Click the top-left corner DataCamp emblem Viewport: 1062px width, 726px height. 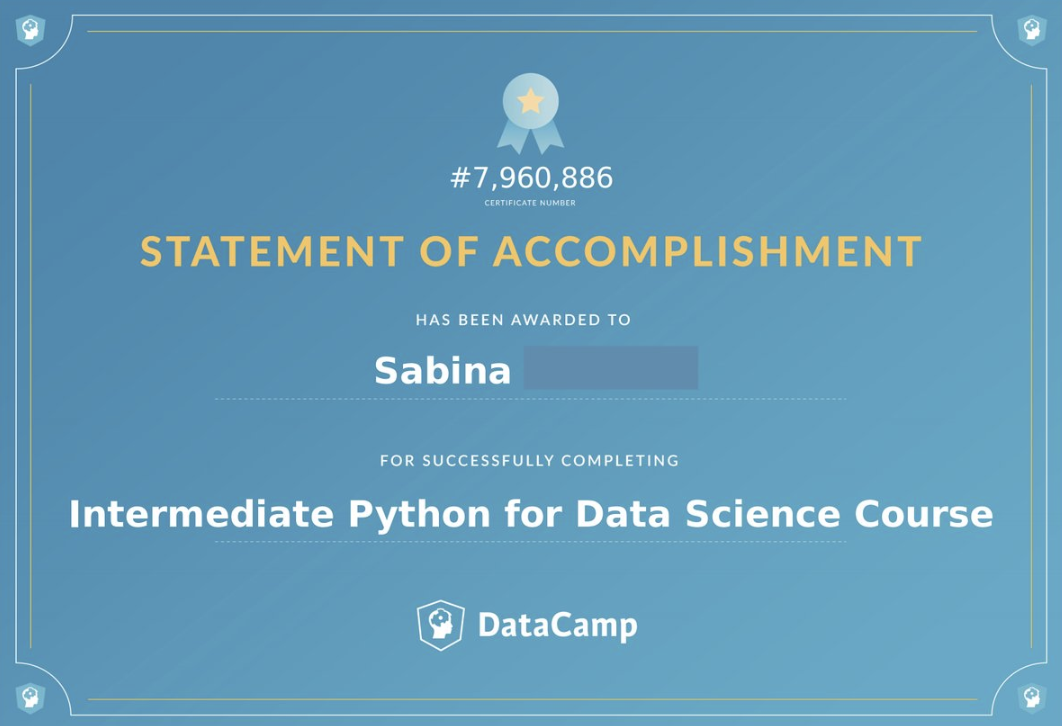tap(30, 30)
